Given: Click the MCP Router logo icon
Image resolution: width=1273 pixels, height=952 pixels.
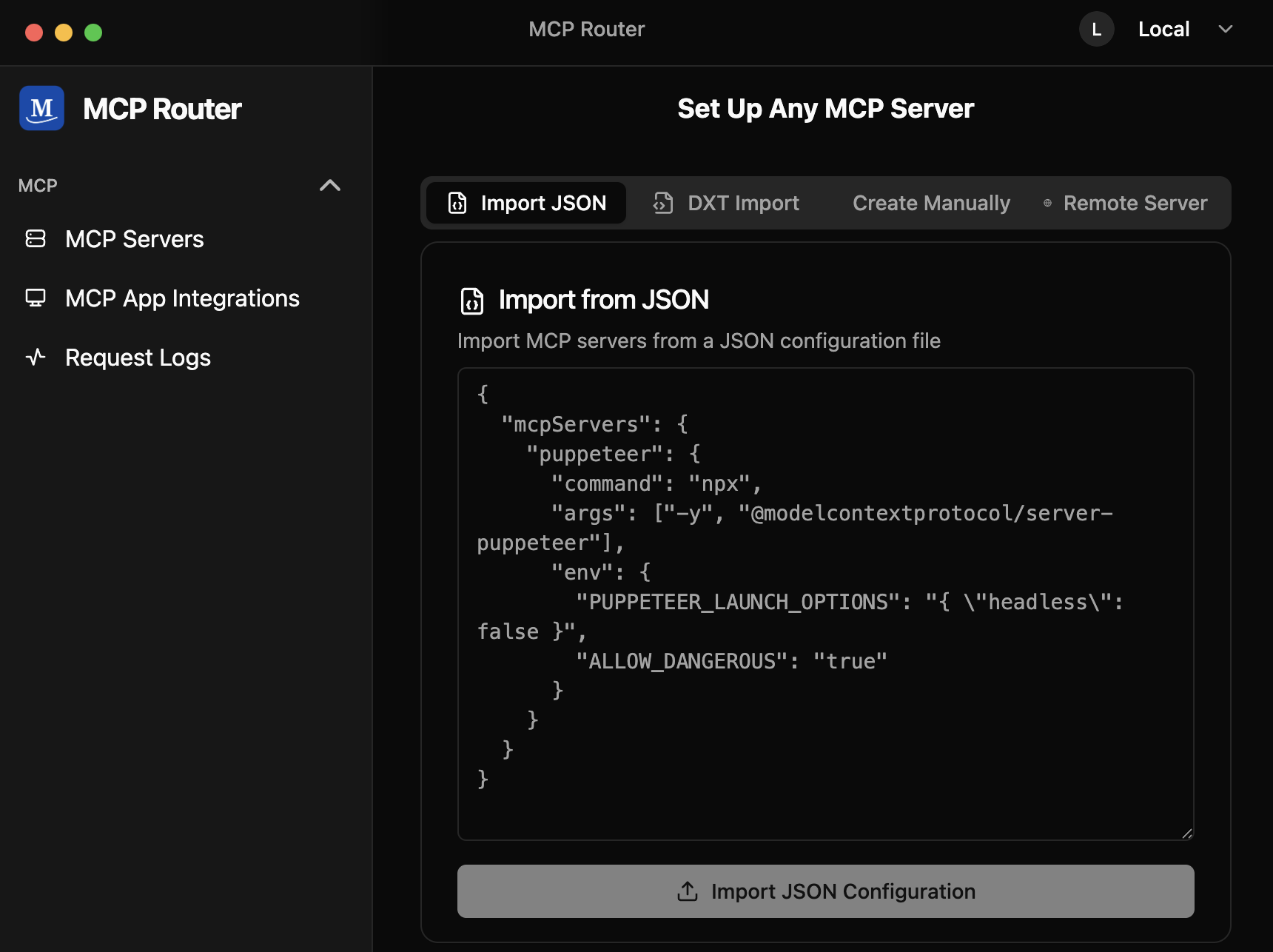Looking at the screenshot, I should (41, 108).
